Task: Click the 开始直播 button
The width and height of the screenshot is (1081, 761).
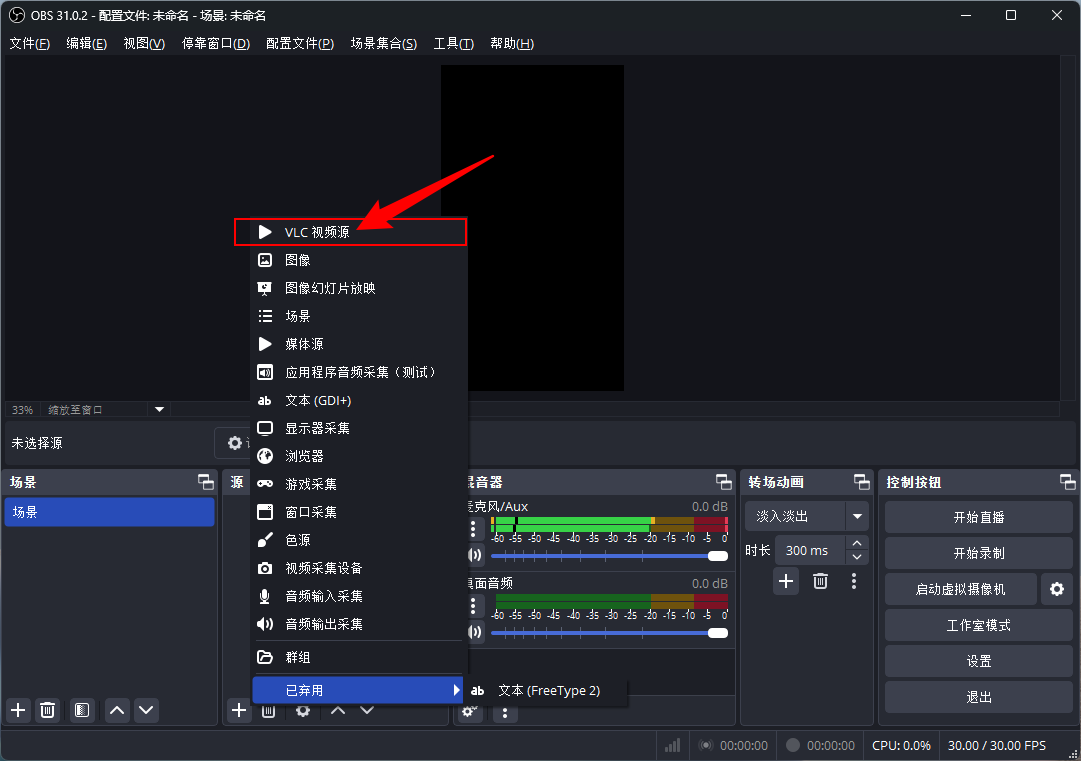Action: point(978,517)
